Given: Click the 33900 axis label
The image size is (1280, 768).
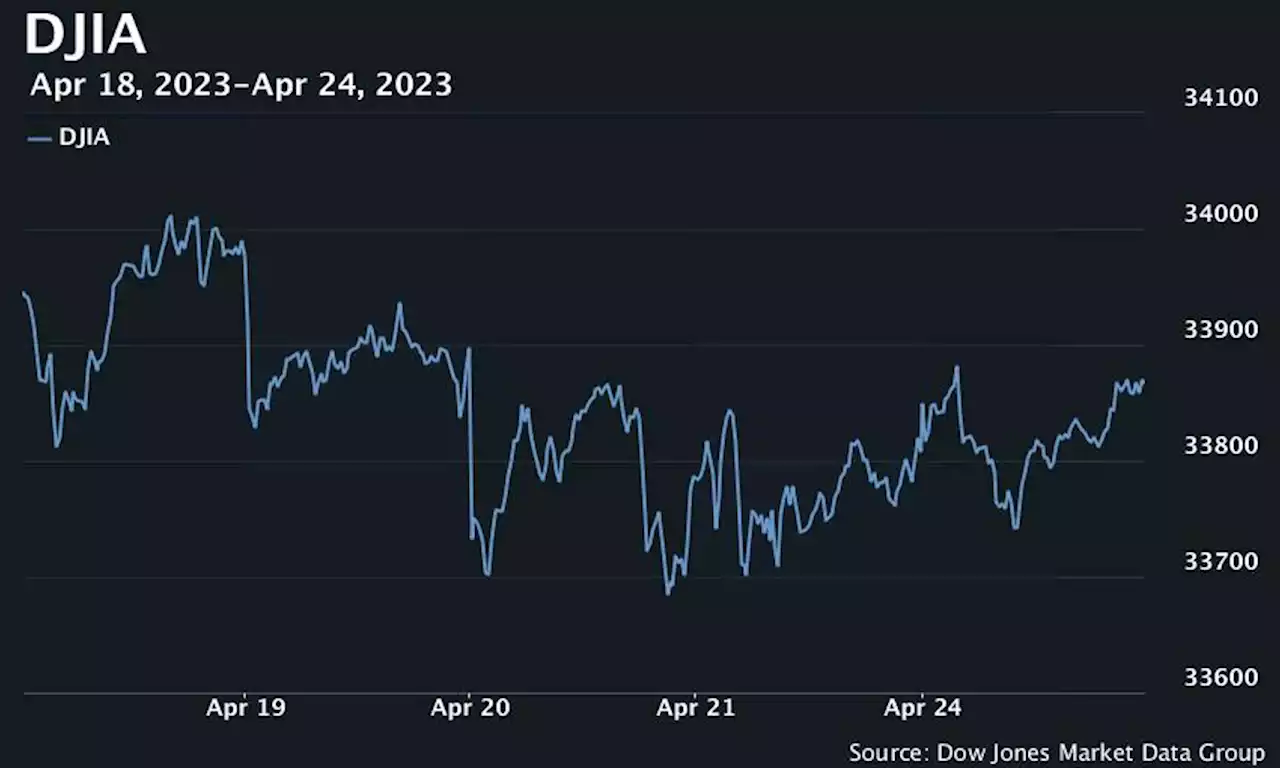Looking at the screenshot, I should [1220, 329].
